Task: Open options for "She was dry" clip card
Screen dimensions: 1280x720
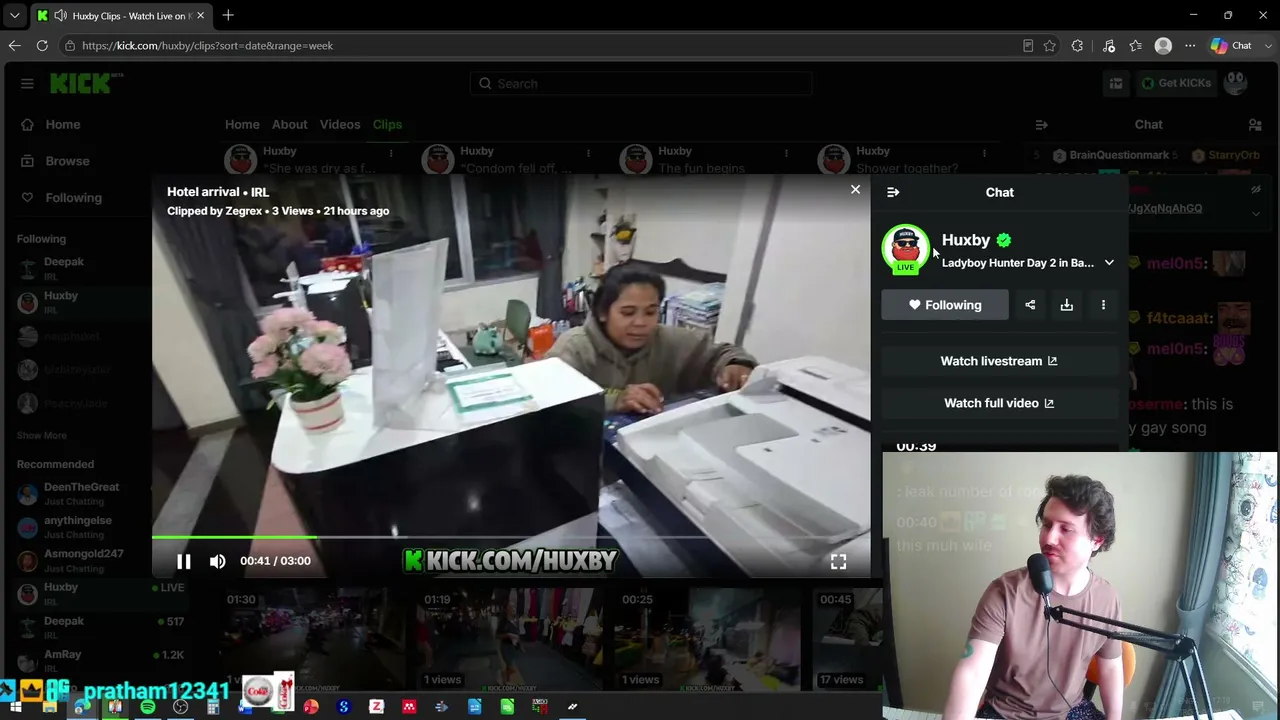Action: coord(391,153)
